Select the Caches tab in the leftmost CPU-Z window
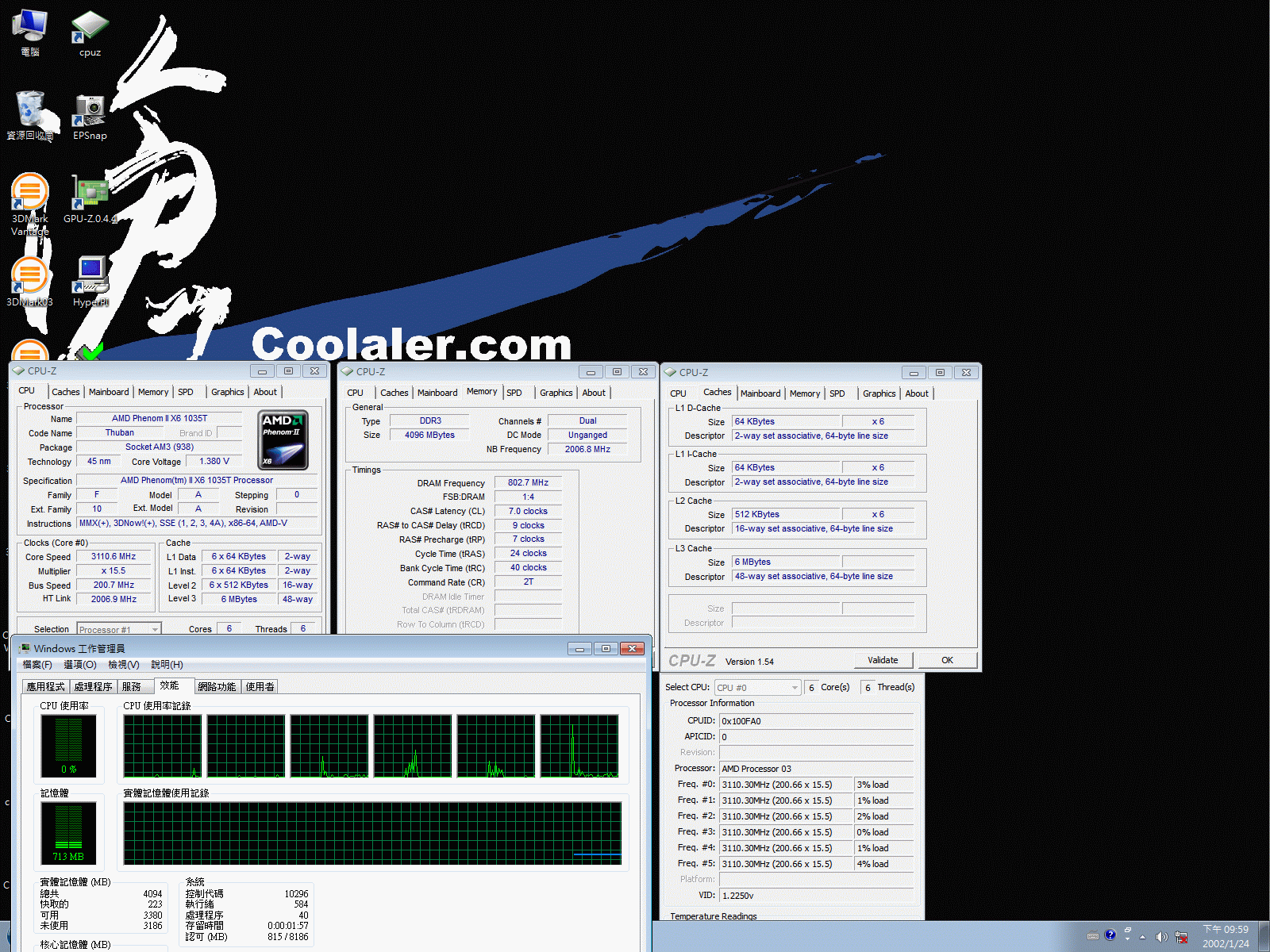Viewport: 1270px width, 952px height. coord(66,392)
